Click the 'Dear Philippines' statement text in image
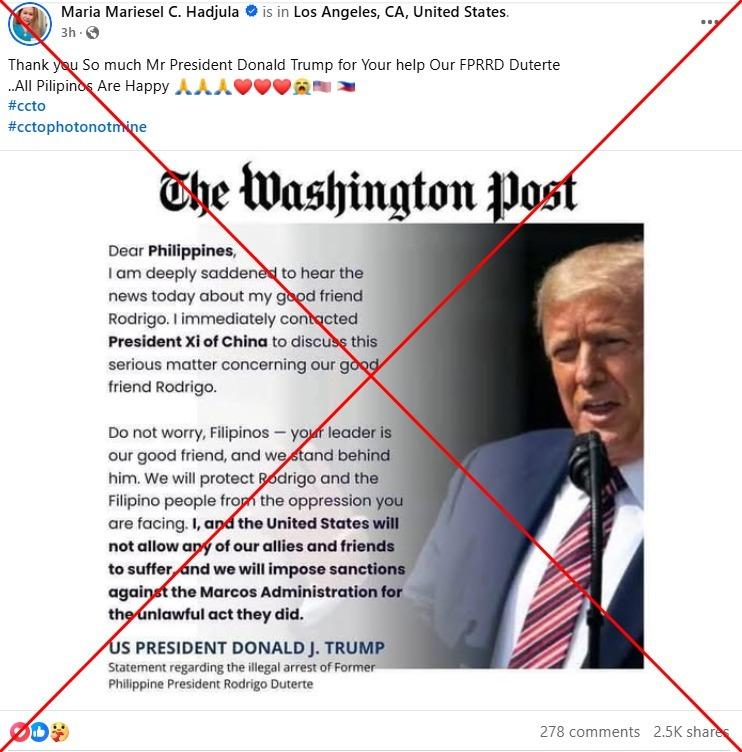Screen dimensions: 742x752 click(171, 251)
